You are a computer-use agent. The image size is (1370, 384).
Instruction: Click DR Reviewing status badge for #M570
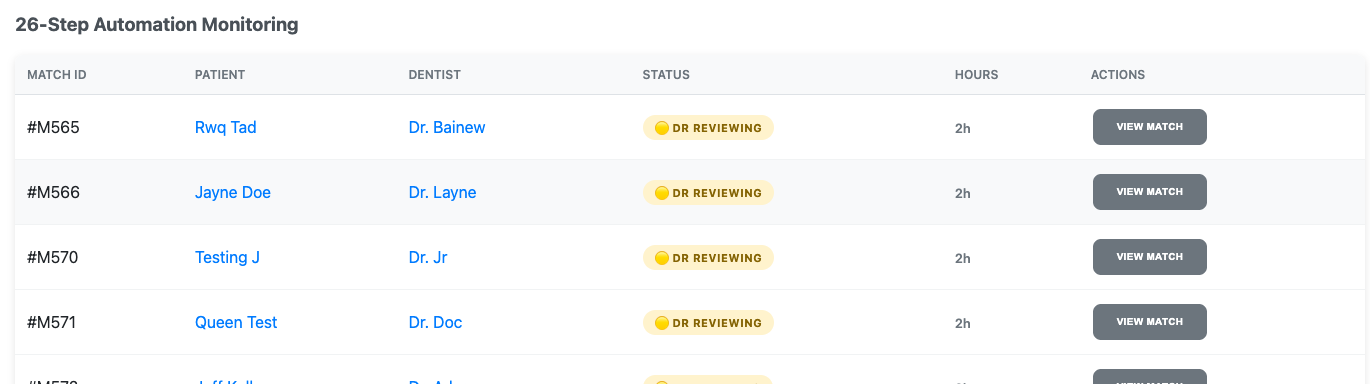(708, 258)
